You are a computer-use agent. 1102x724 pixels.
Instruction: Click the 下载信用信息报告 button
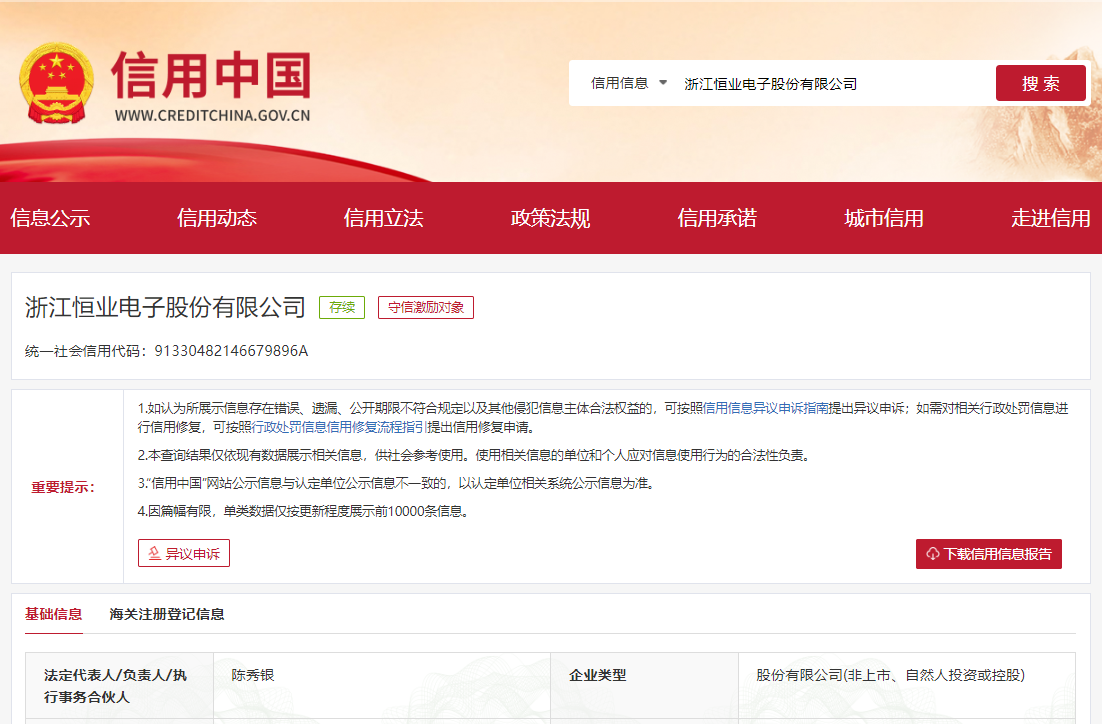pyautogui.click(x=988, y=554)
